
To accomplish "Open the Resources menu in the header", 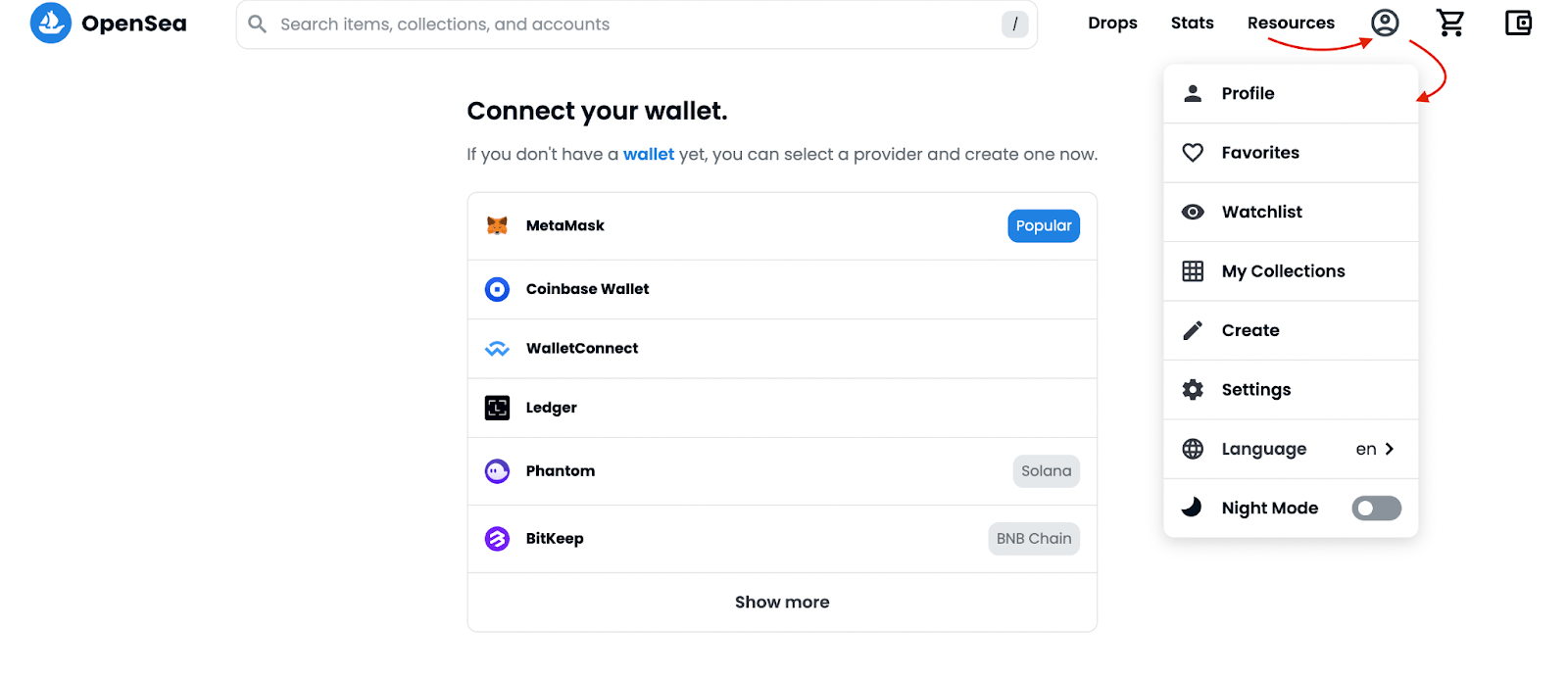I will point(1290,23).
